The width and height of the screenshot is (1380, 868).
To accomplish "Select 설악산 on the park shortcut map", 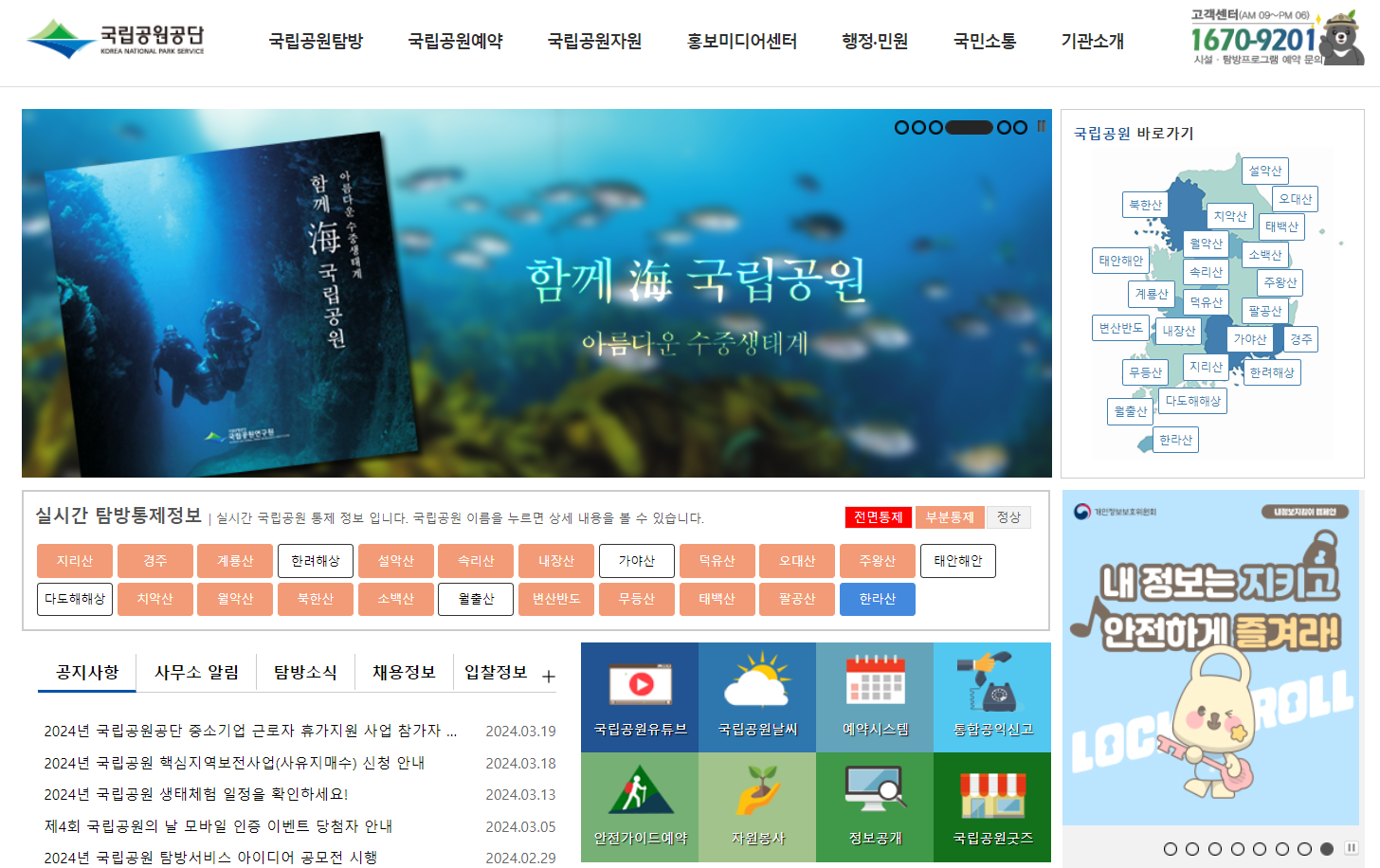I will click(1264, 171).
